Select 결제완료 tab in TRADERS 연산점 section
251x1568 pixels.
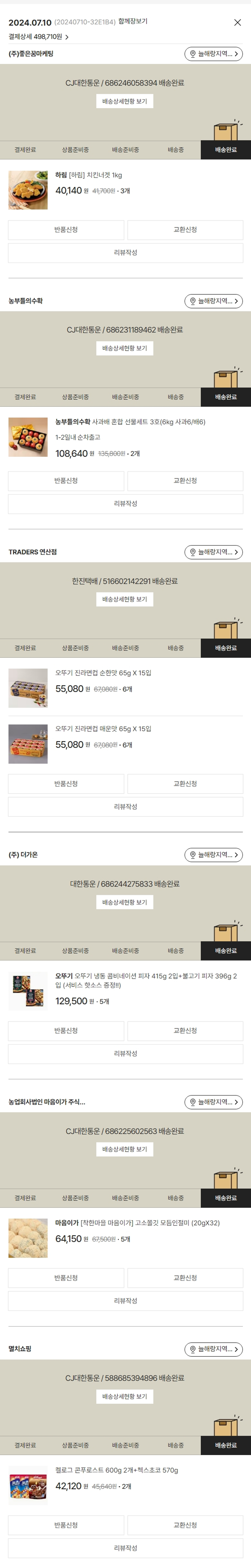(25, 648)
